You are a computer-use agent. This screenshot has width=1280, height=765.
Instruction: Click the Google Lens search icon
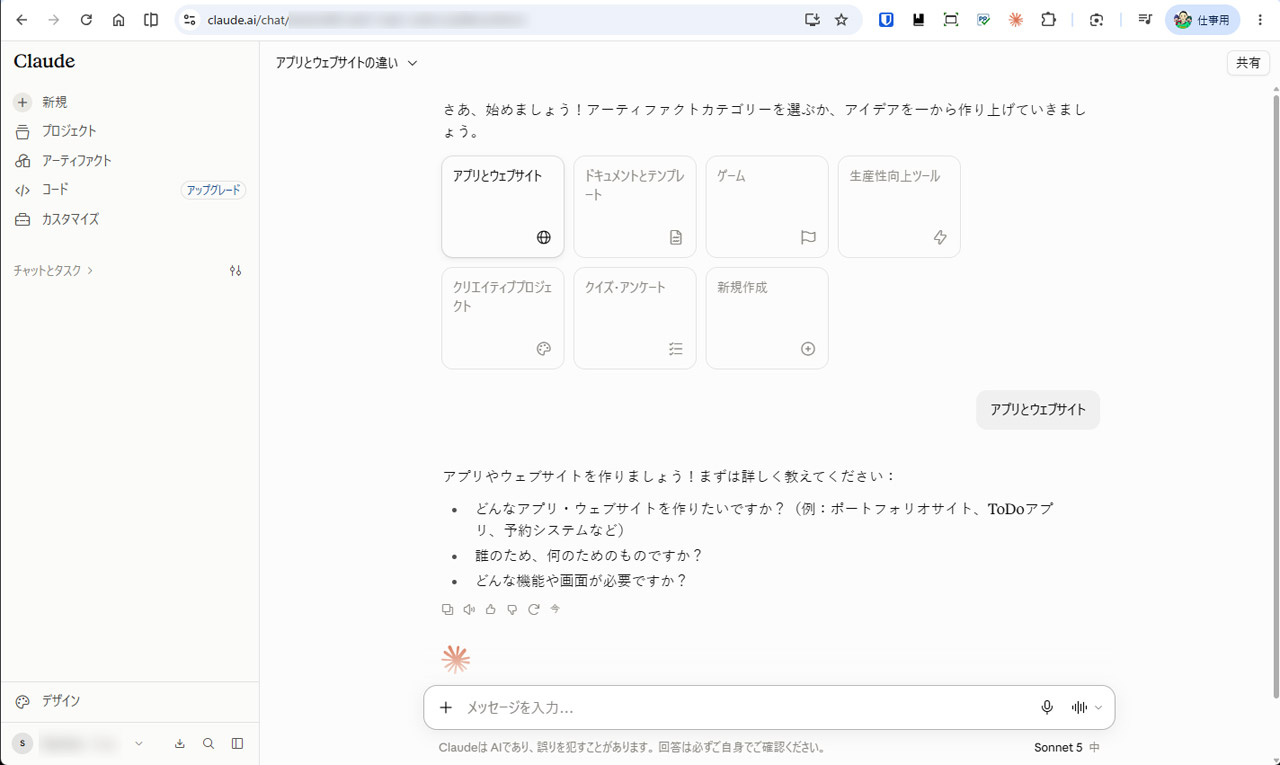point(1096,20)
